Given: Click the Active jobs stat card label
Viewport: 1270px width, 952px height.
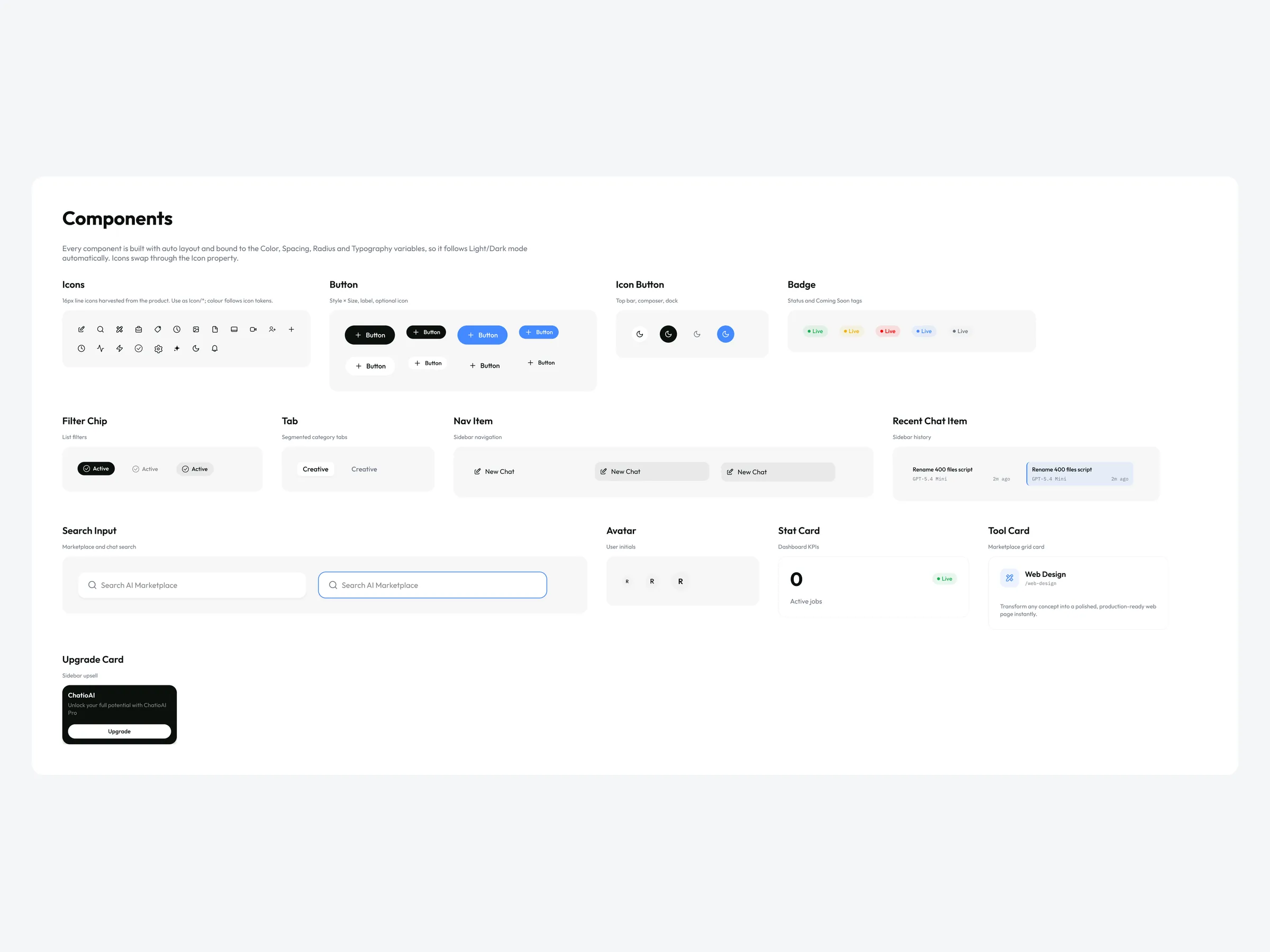Looking at the screenshot, I should [805, 601].
